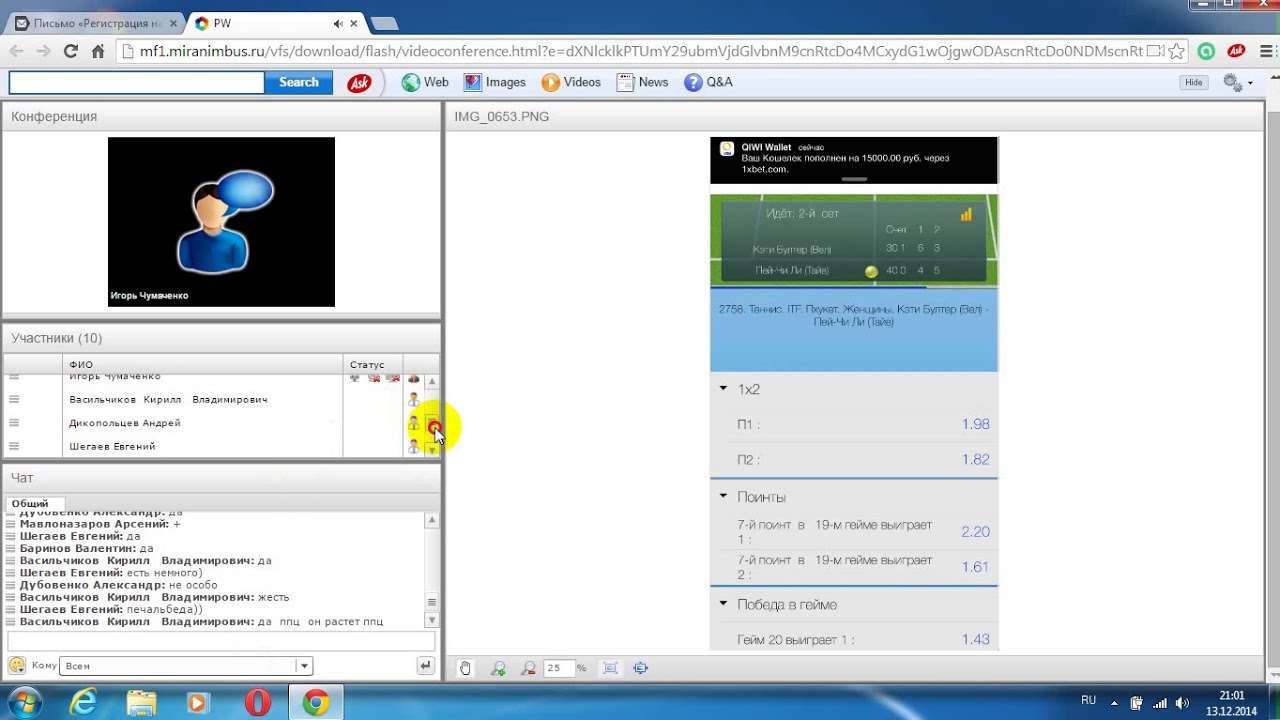Open row menu for Дикопольцев Андрей participant
This screenshot has width=1280, height=720.
coord(14,423)
